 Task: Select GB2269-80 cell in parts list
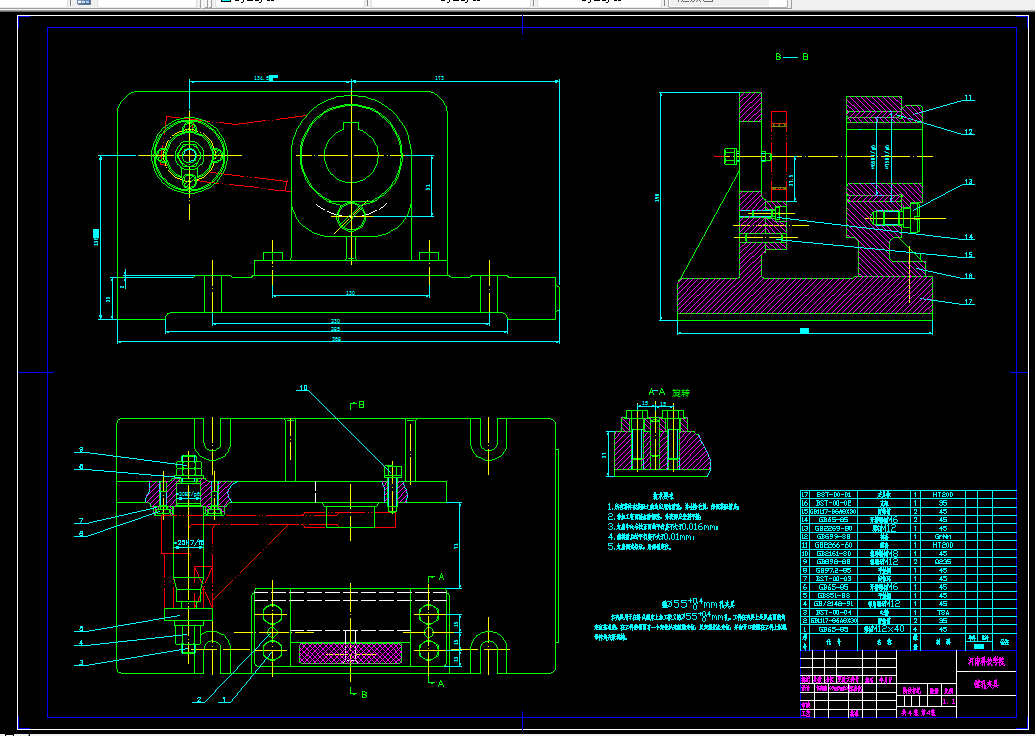click(x=833, y=528)
